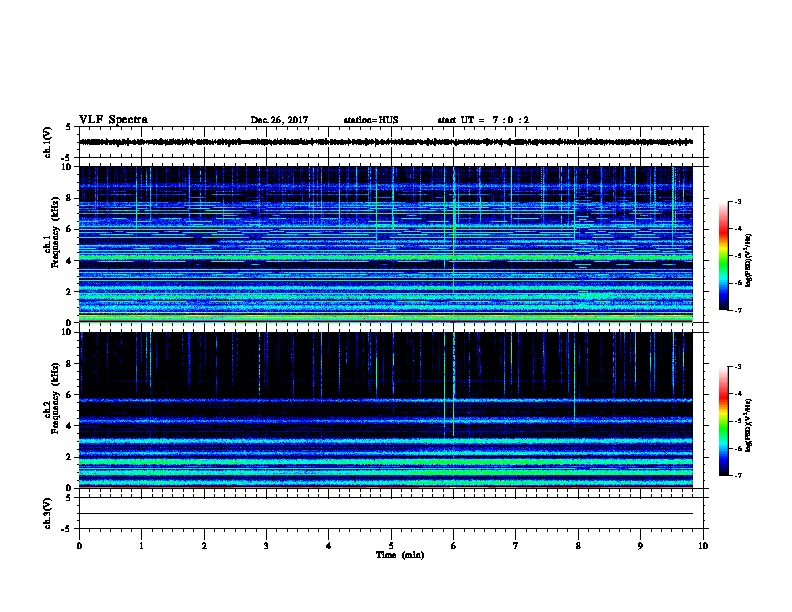This screenshot has width=792, height=612.
Task: Click the "7" tick label on the time axis
Action: pyautogui.click(x=516, y=545)
